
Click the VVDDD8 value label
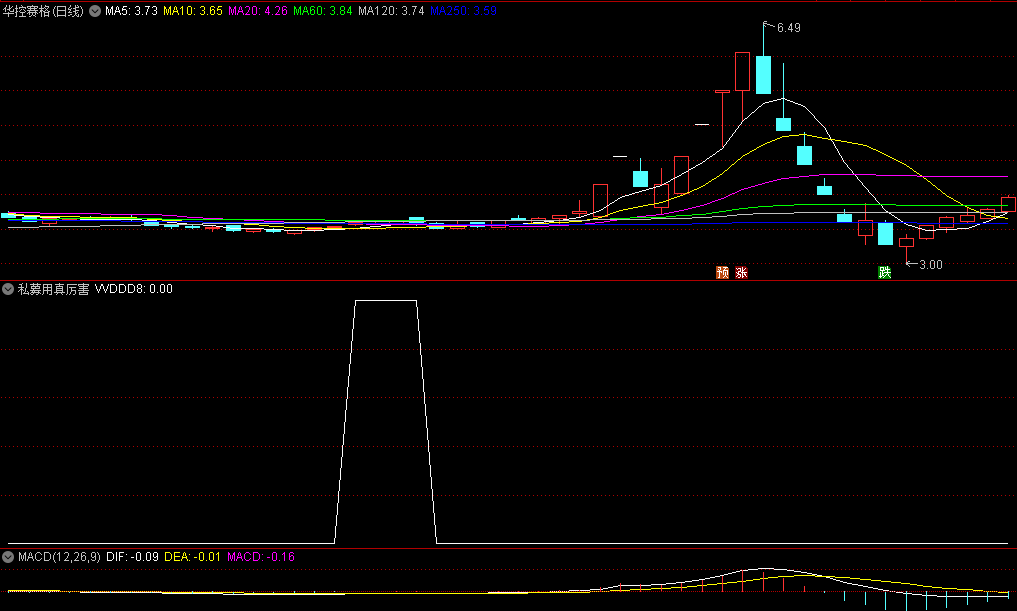[x=133, y=289]
